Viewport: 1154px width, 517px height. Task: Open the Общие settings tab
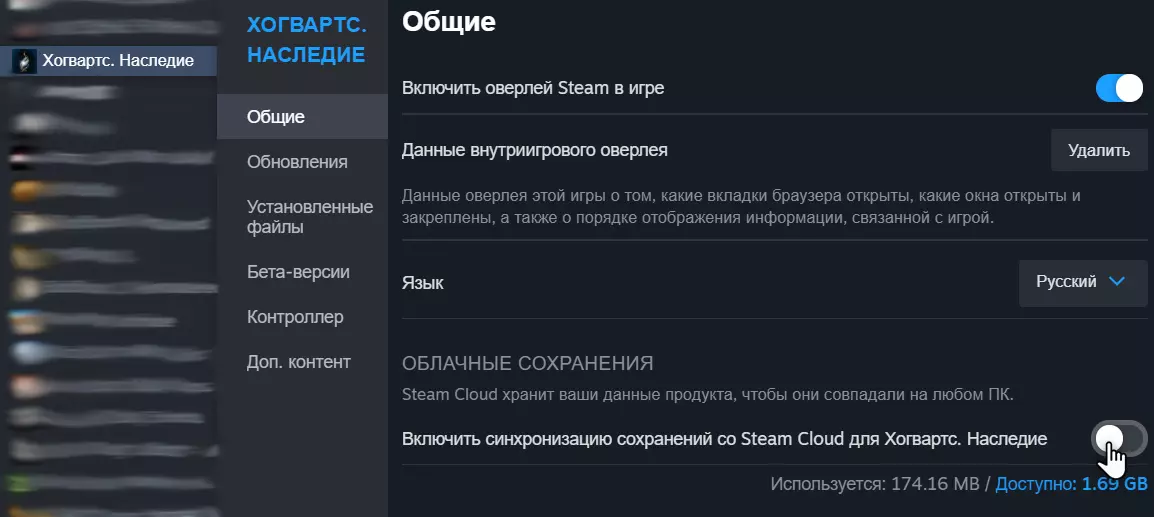coord(276,117)
